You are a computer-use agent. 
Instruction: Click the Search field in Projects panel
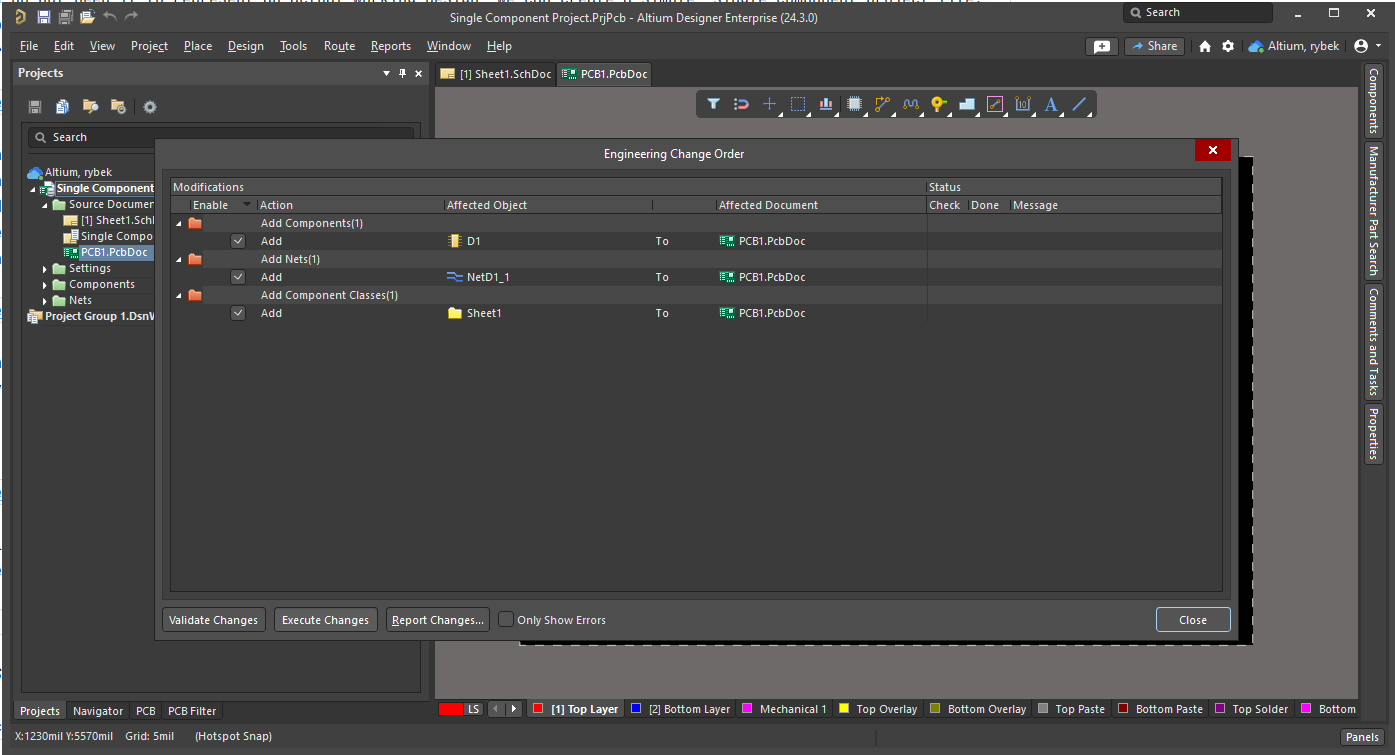coord(220,137)
